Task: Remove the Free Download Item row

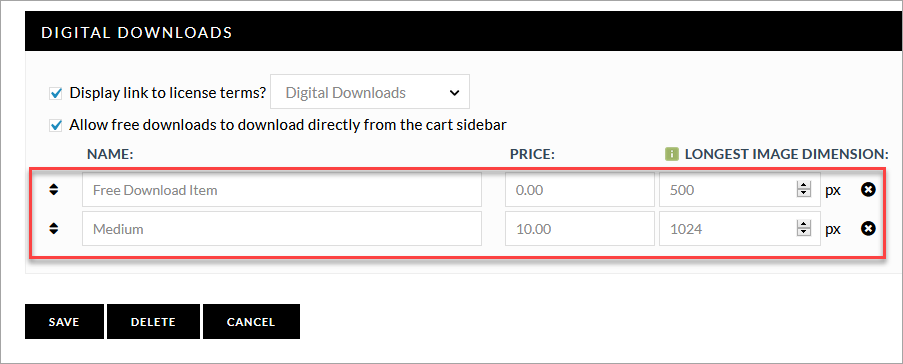Action: click(868, 189)
